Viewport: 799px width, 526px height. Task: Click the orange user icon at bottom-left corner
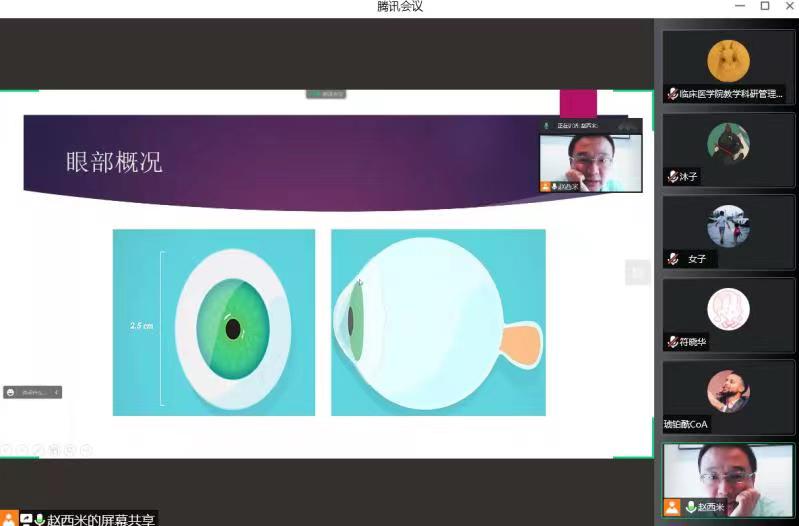click(x=9, y=519)
